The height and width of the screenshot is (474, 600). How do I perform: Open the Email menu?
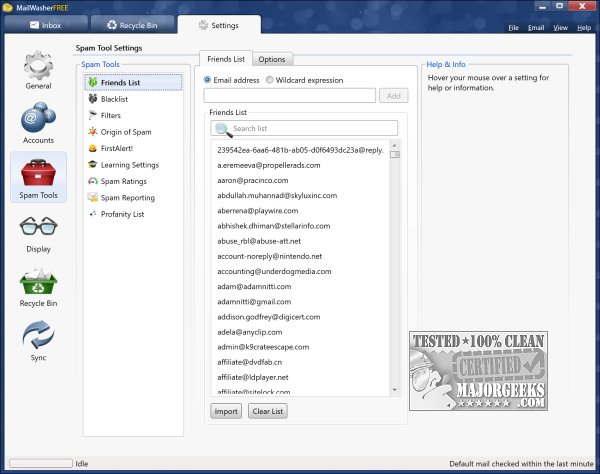536,28
